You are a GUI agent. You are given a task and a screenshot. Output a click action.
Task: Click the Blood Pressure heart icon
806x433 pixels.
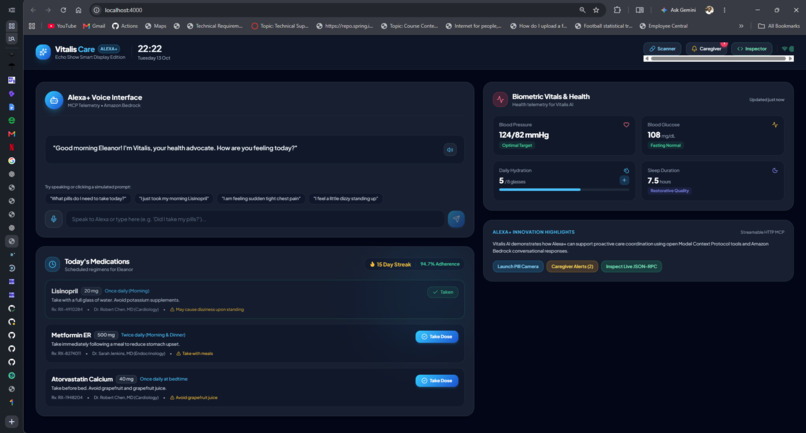tap(626, 125)
